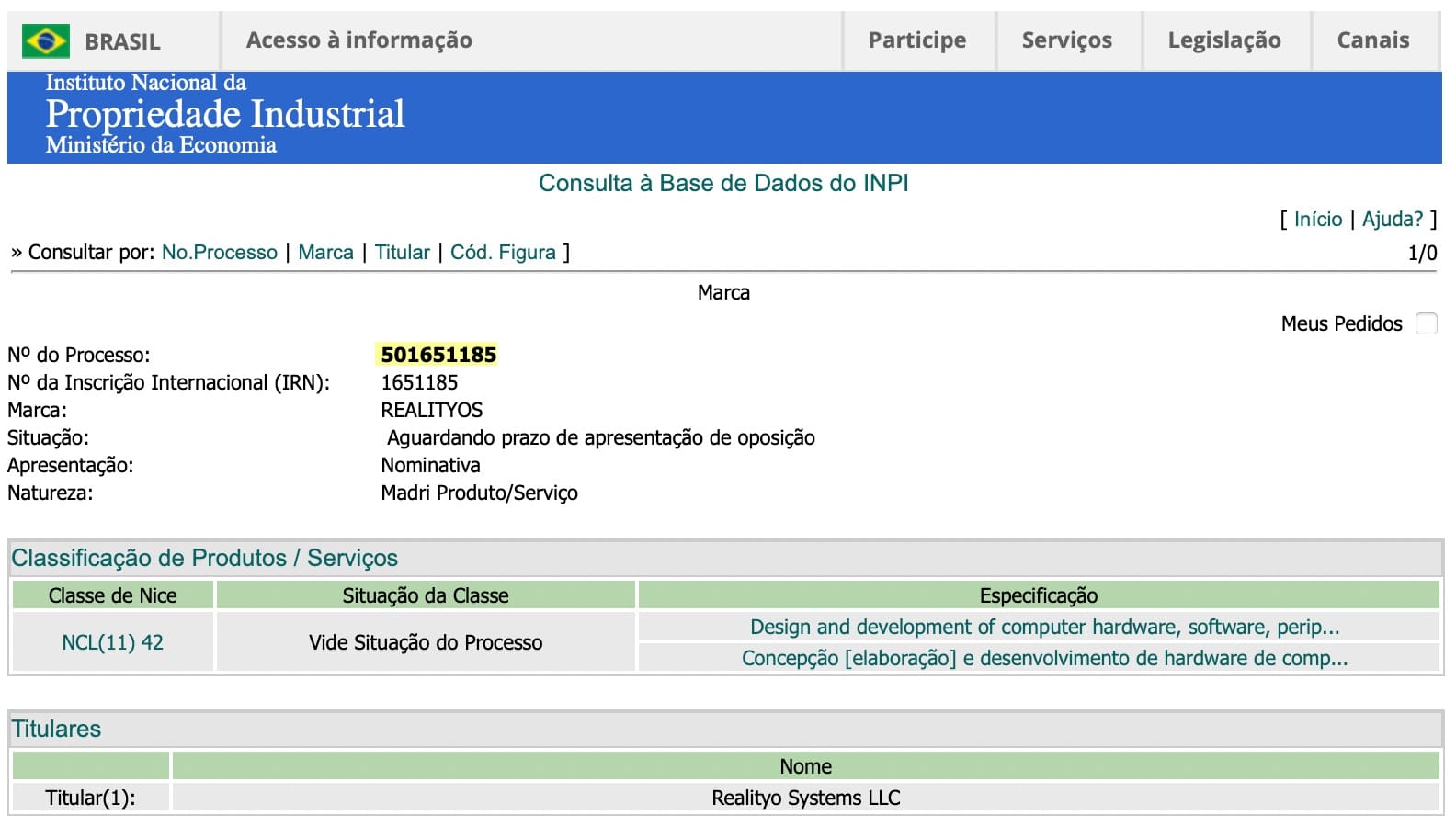1456x838 pixels.
Task: Open the BRASIL portal link
Action: click(x=122, y=41)
